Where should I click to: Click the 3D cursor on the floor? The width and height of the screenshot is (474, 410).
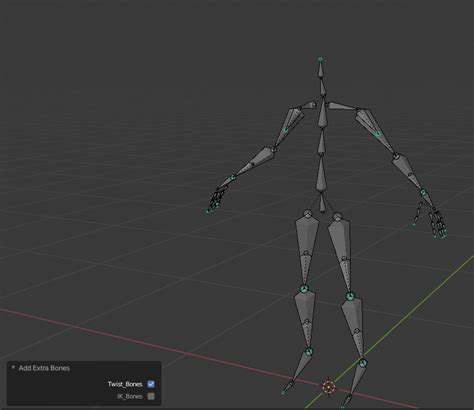tap(329, 387)
